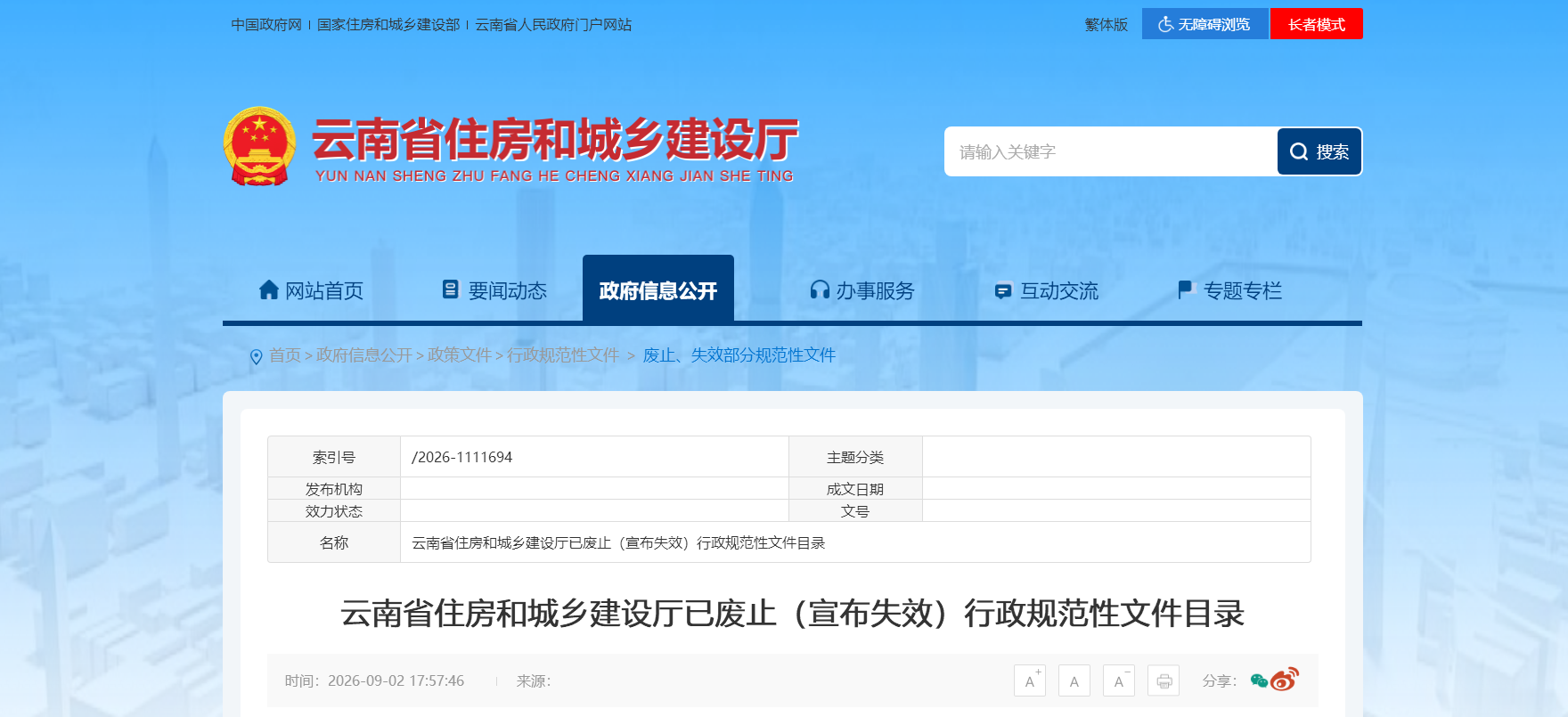The width and height of the screenshot is (1568, 717).
Task: Decrease font size with A- button
Action: coord(1119,680)
